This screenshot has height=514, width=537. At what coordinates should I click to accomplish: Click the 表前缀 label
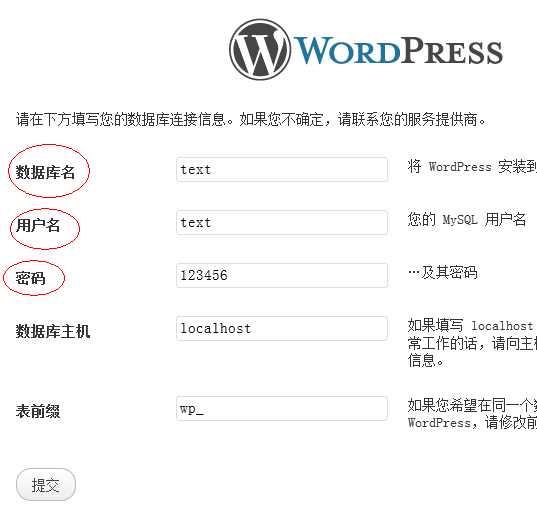[38, 411]
